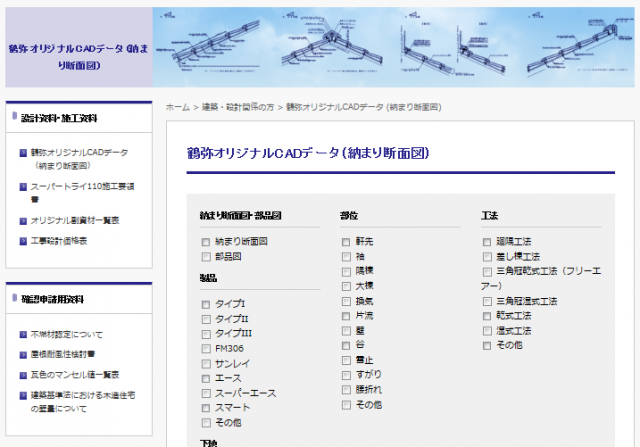Tick the タイプII checkbox
The image size is (640, 447).
tap(206, 319)
